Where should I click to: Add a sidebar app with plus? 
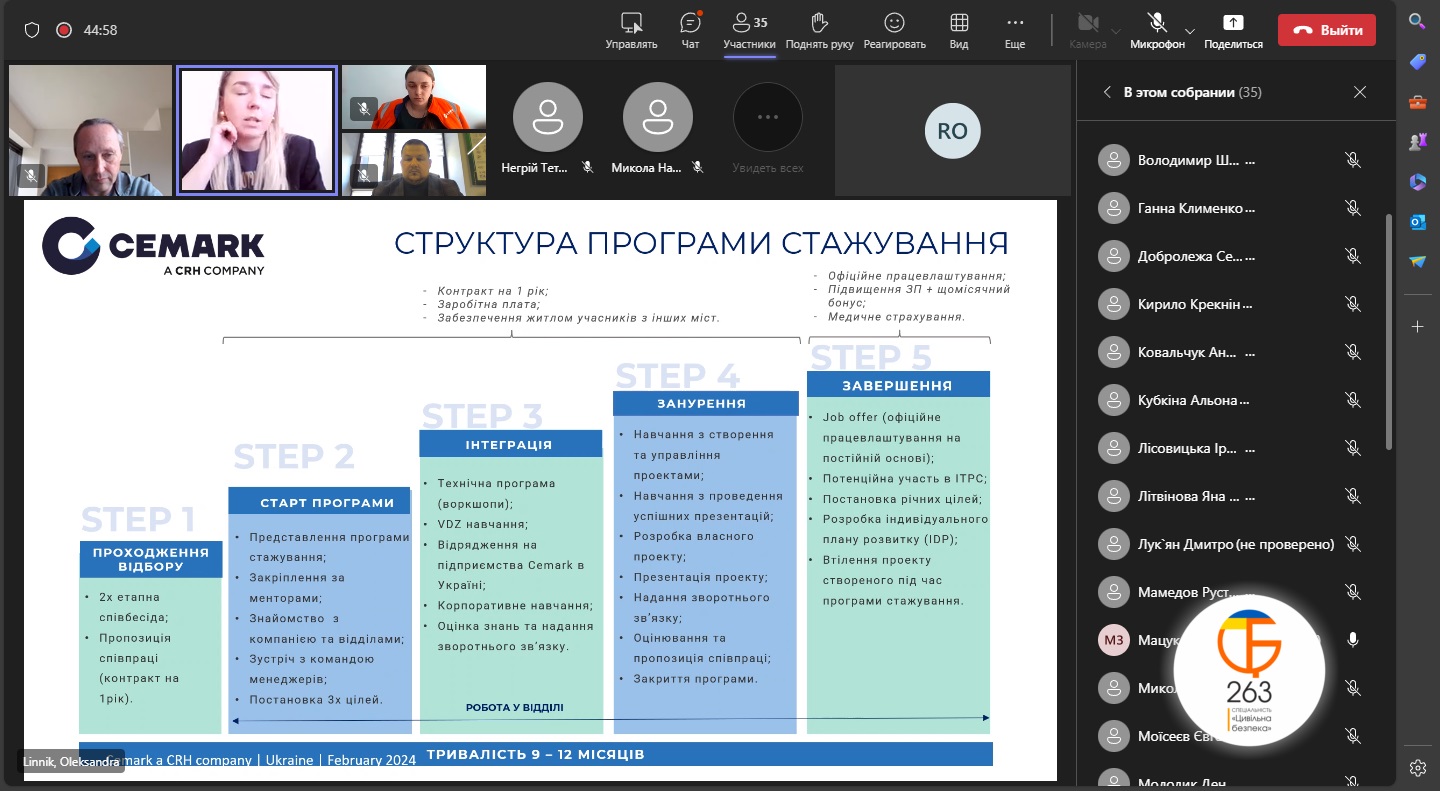[1417, 327]
